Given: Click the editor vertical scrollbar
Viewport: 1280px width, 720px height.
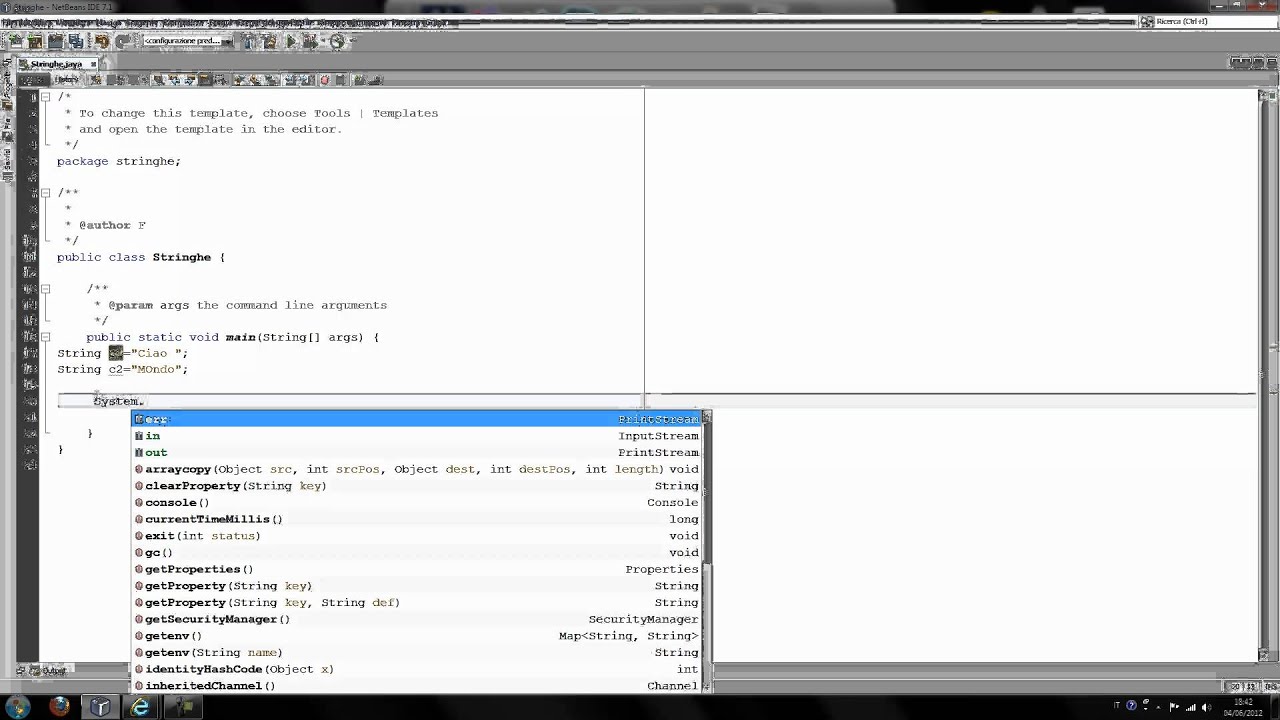Looking at the screenshot, I should (1264, 375).
